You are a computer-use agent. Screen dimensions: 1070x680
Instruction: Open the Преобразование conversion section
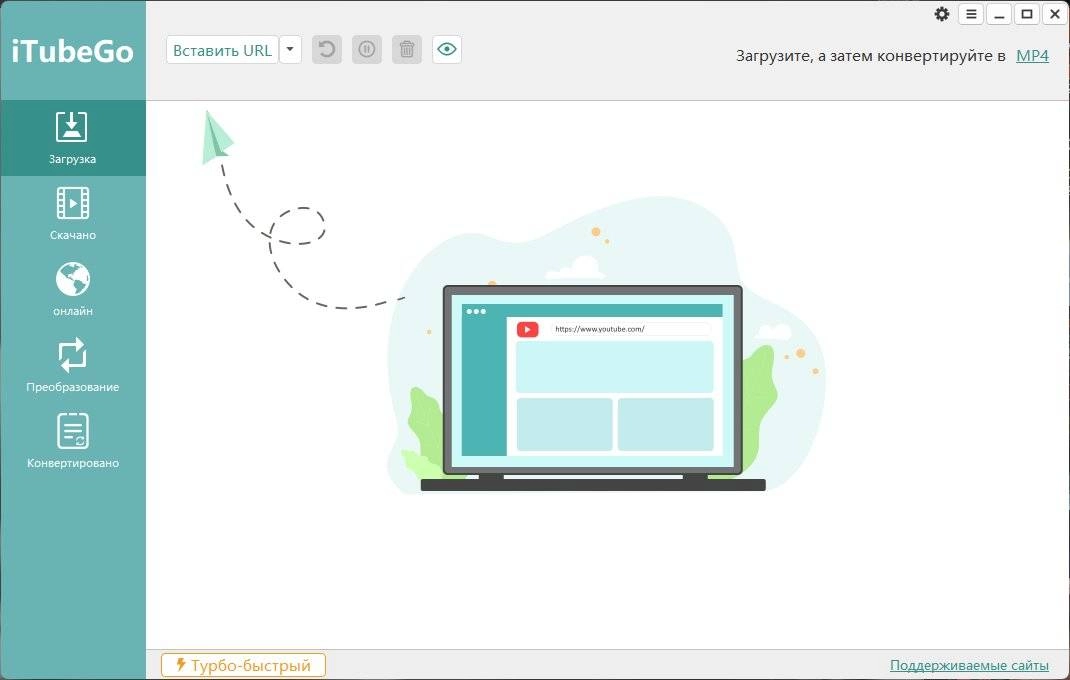72,365
